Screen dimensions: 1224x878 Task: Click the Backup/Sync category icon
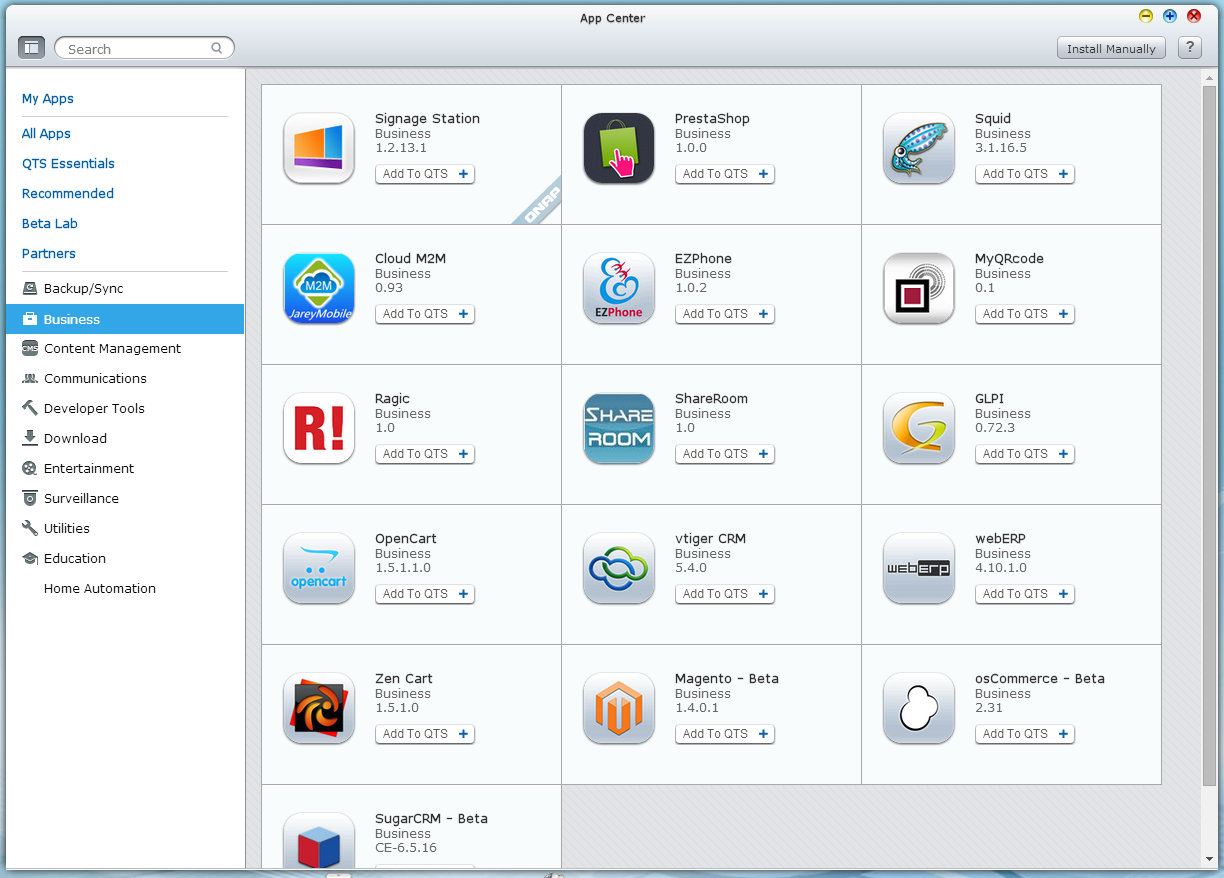tap(30, 288)
